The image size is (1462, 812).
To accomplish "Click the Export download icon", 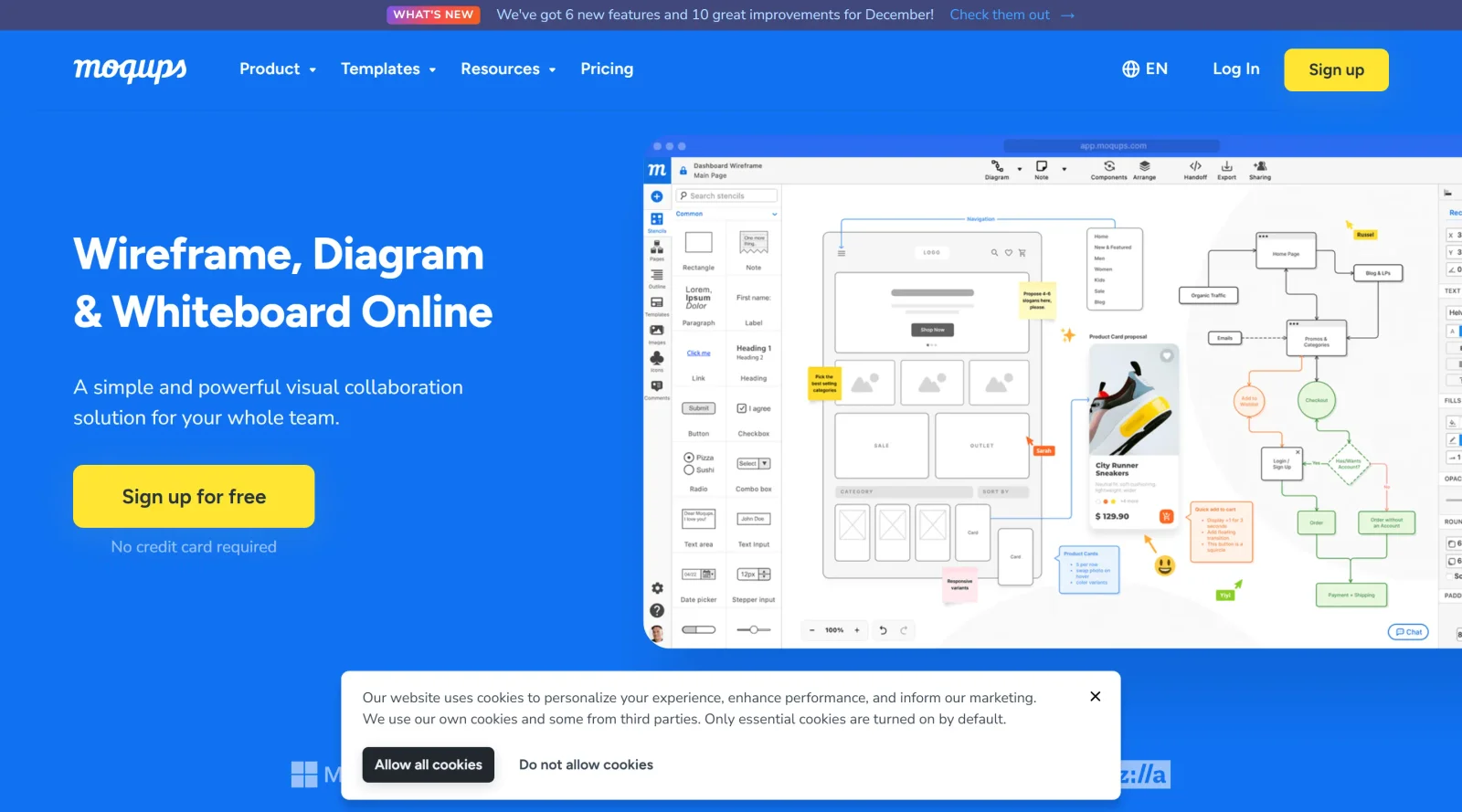I will [x=1226, y=166].
